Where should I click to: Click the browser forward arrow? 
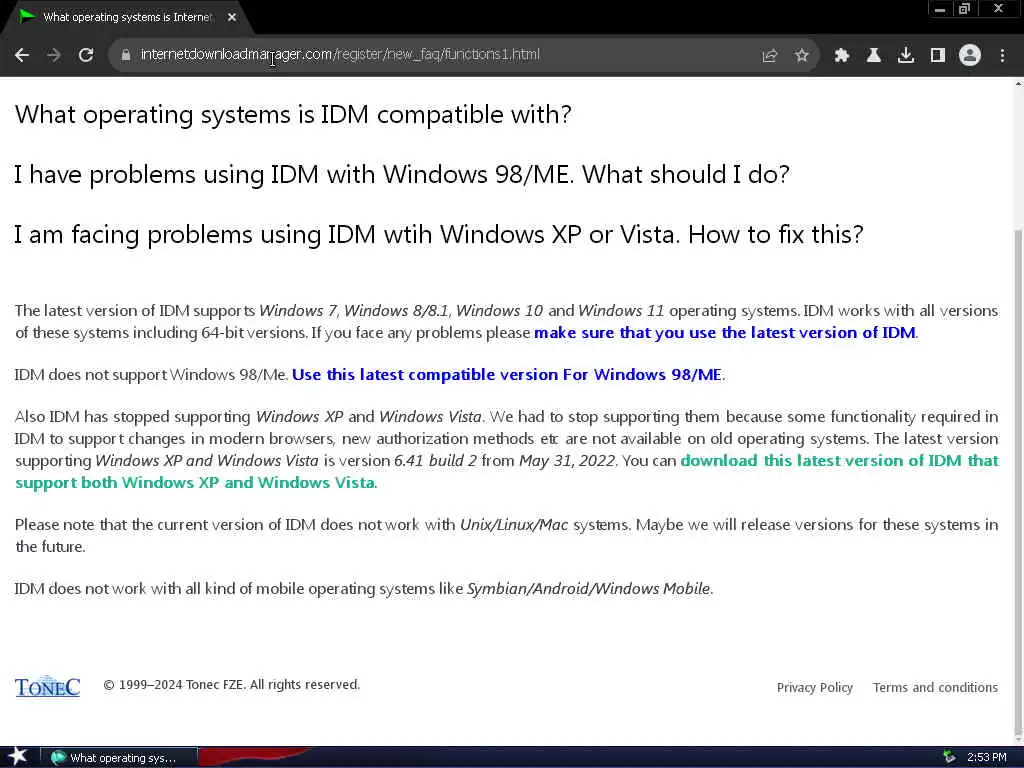click(x=54, y=55)
